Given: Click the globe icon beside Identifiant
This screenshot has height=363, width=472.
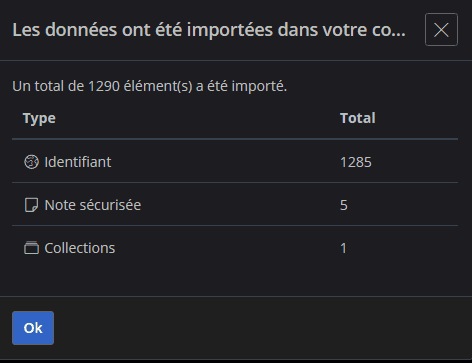Looking at the screenshot, I should click(31, 162).
